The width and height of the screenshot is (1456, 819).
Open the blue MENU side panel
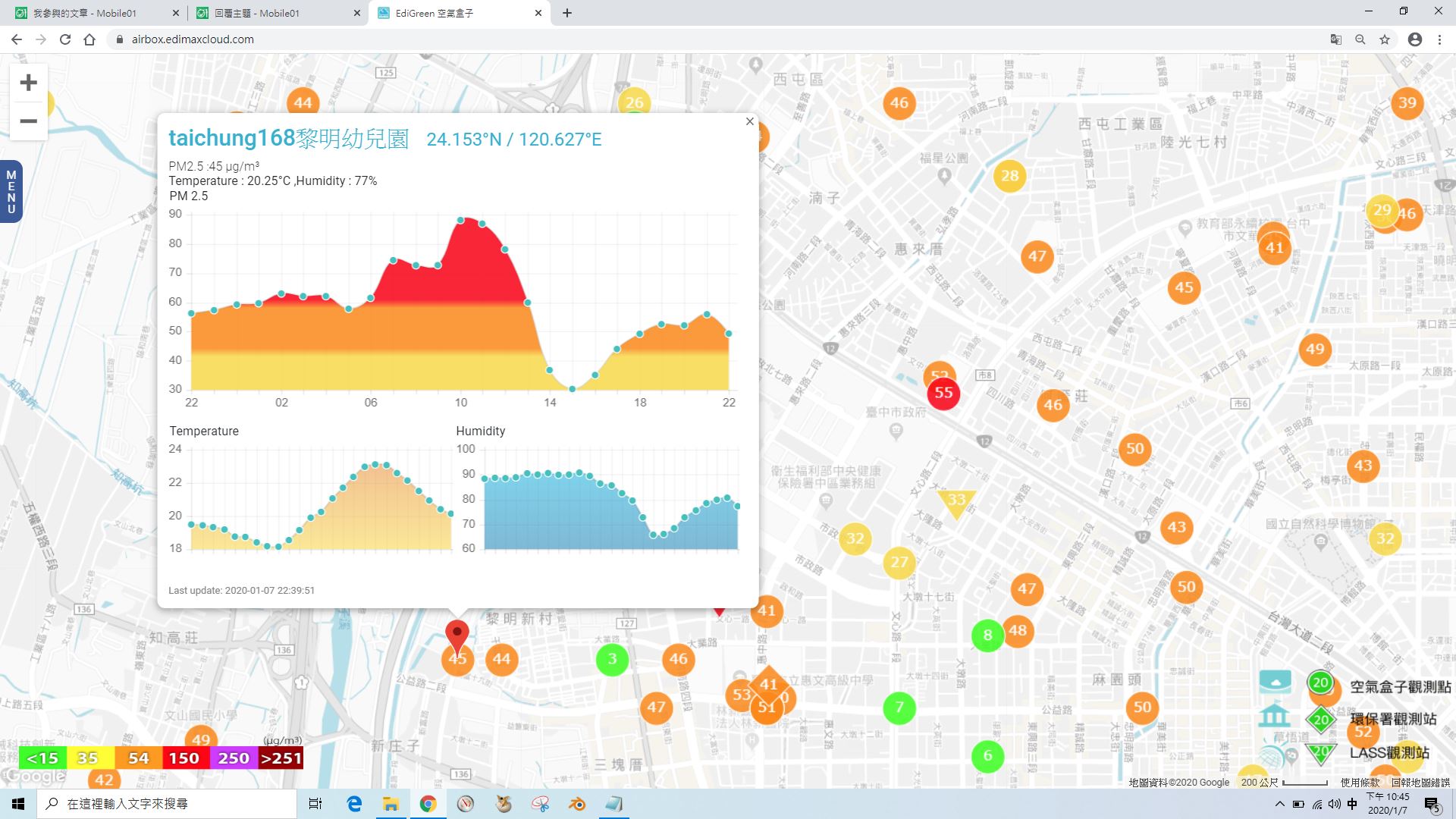[x=11, y=192]
